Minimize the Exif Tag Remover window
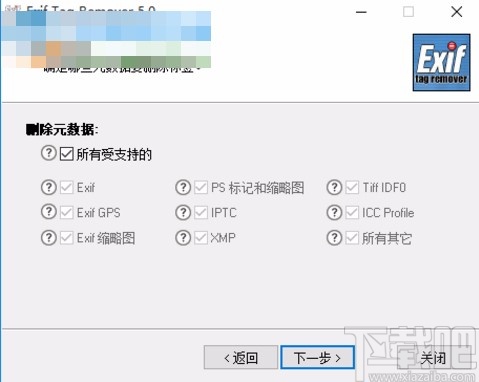The image size is (479, 382). coord(361,12)
